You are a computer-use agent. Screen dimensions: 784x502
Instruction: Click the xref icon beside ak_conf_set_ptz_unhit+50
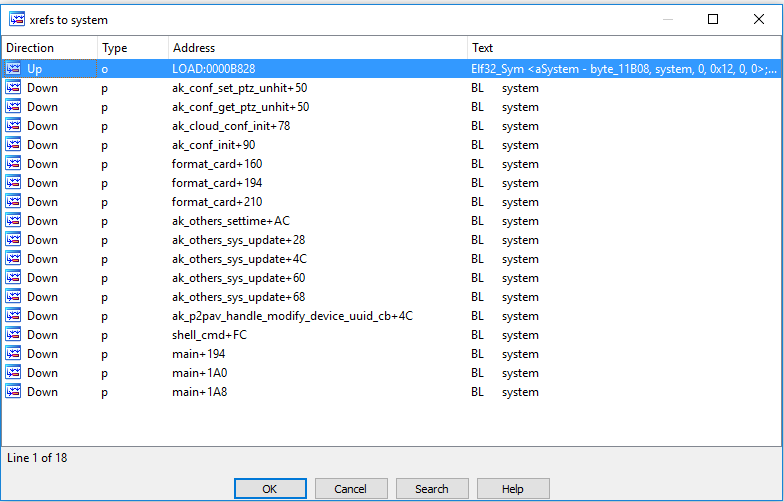pos(14,88)
